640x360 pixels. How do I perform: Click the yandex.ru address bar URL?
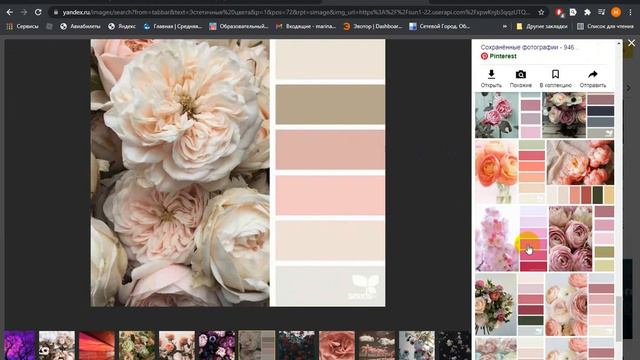pos(296,13)
